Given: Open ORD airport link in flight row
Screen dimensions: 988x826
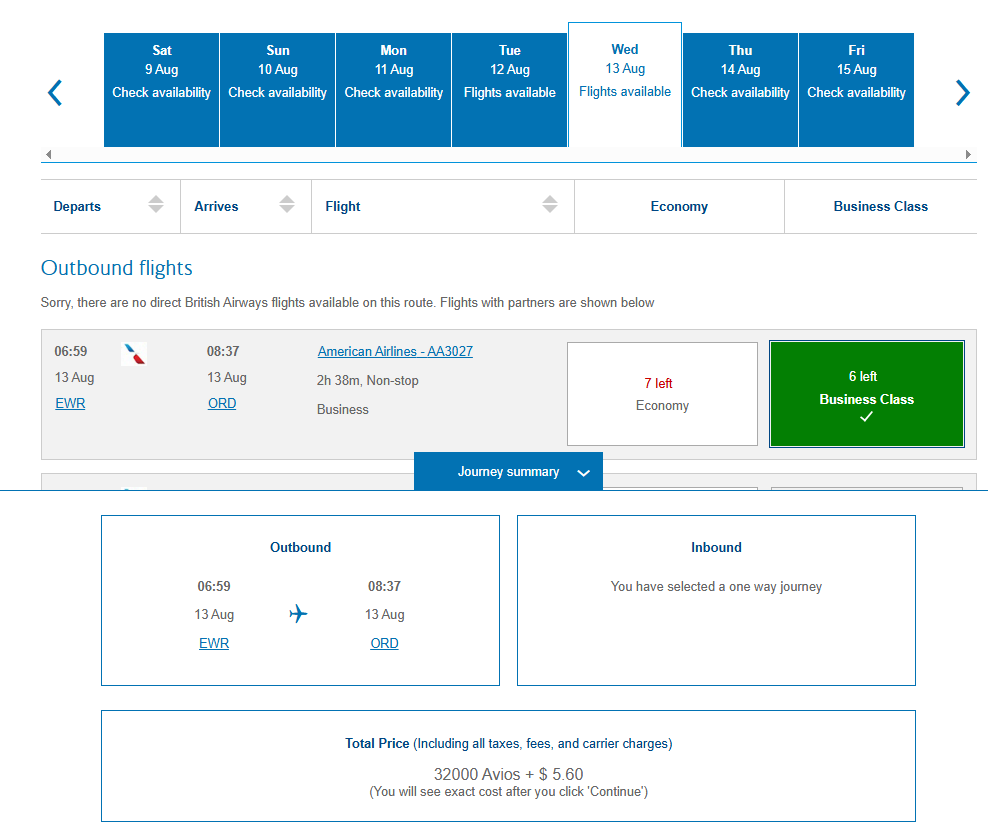Looking at the screenshot, I should 222,403.
